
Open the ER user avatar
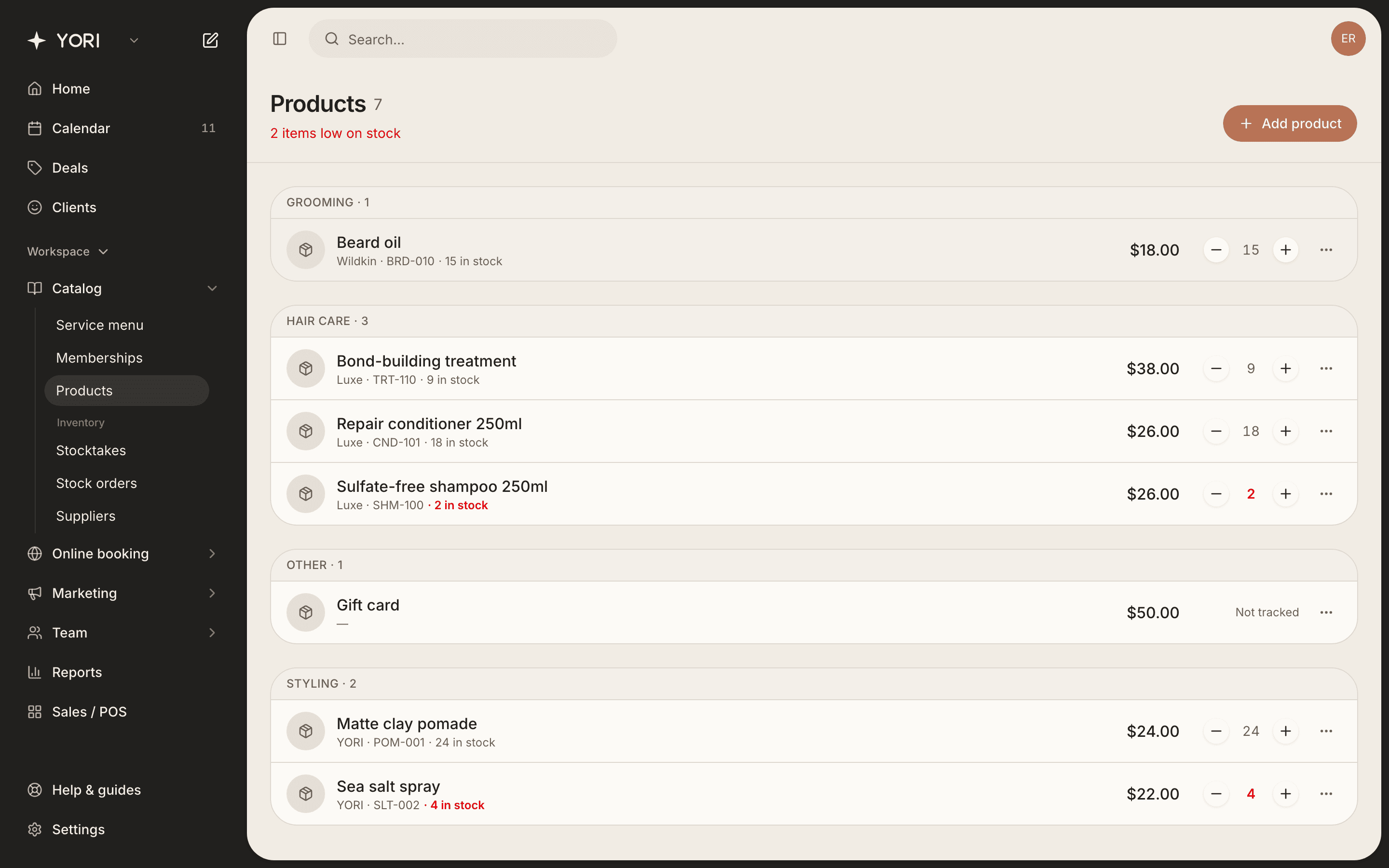tap(1348, 39)
